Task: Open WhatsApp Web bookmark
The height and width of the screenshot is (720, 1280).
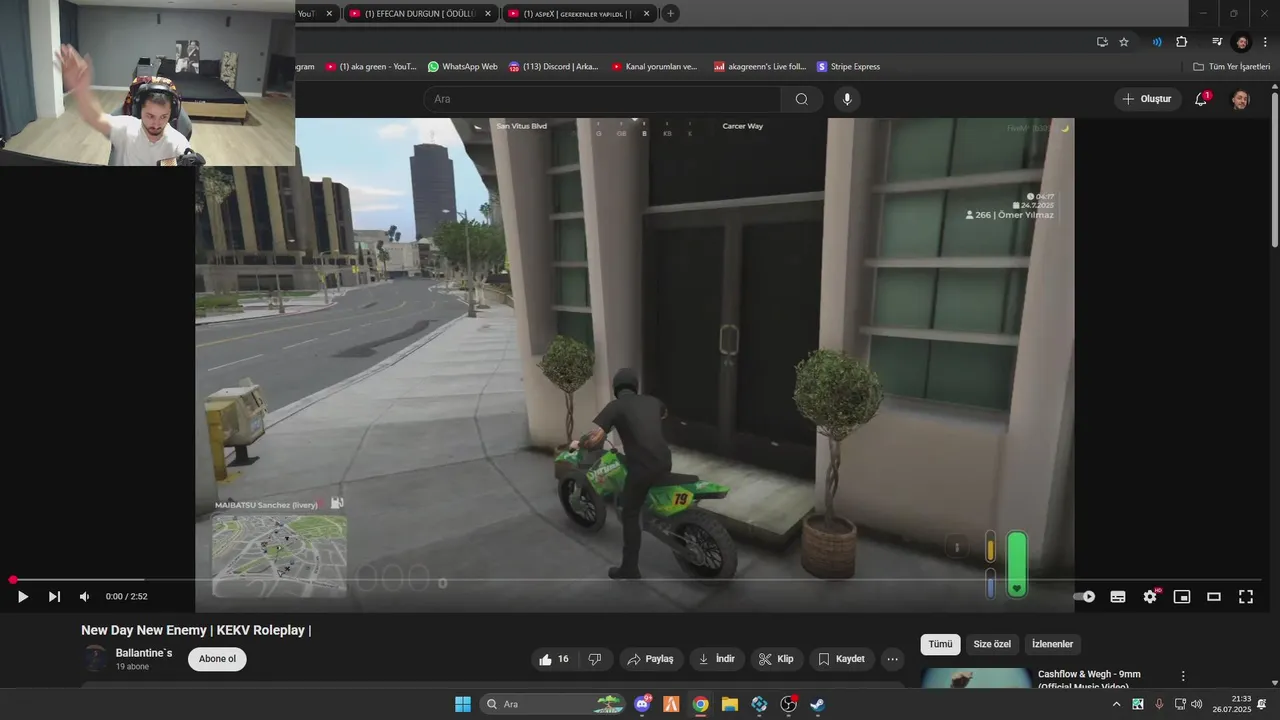Action: point(462,67)
